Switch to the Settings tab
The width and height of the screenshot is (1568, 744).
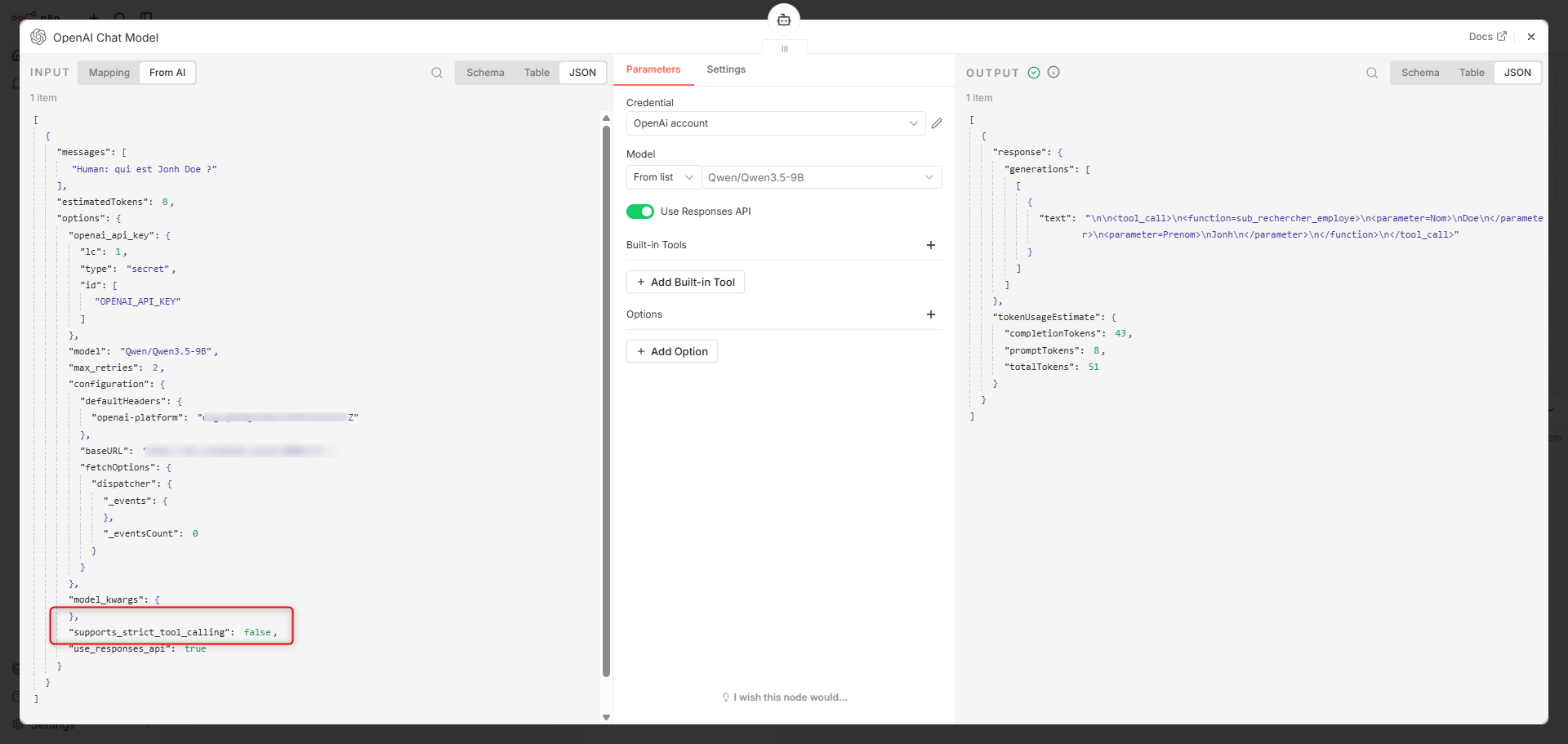pyautogui.click(x=726, y=69)
